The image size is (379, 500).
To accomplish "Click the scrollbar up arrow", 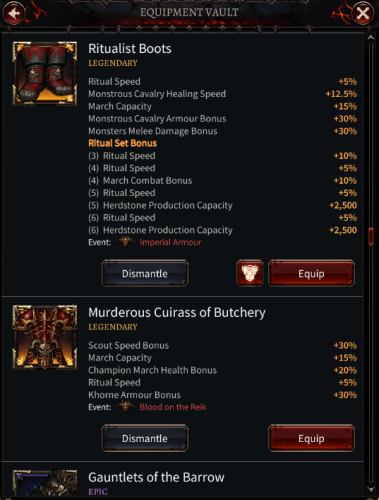I will (x=371, y=37).
